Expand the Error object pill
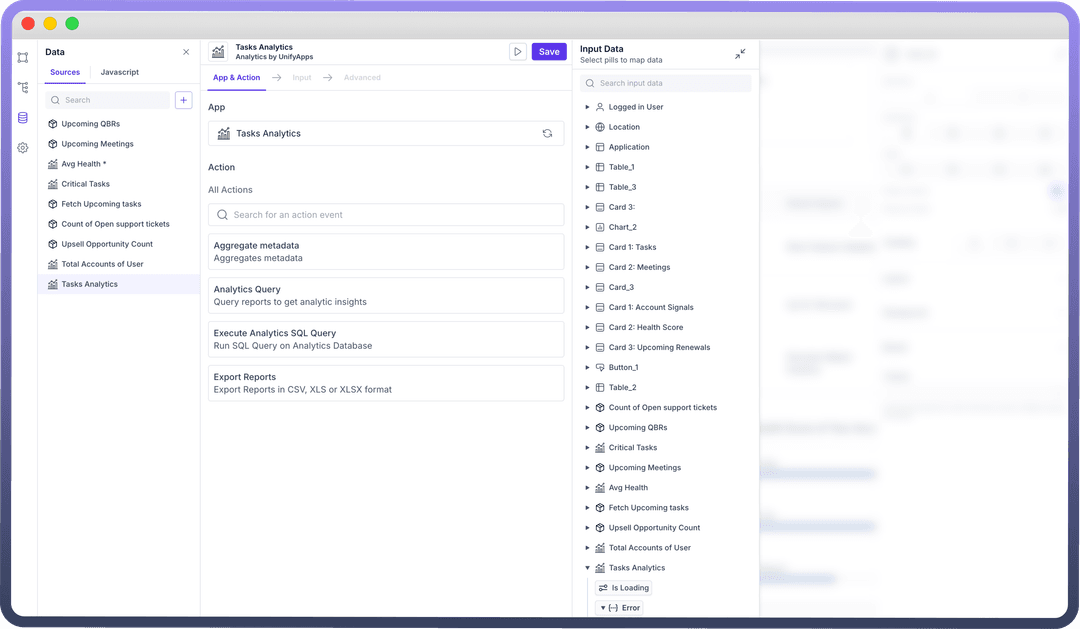 [x=603, y=608]
